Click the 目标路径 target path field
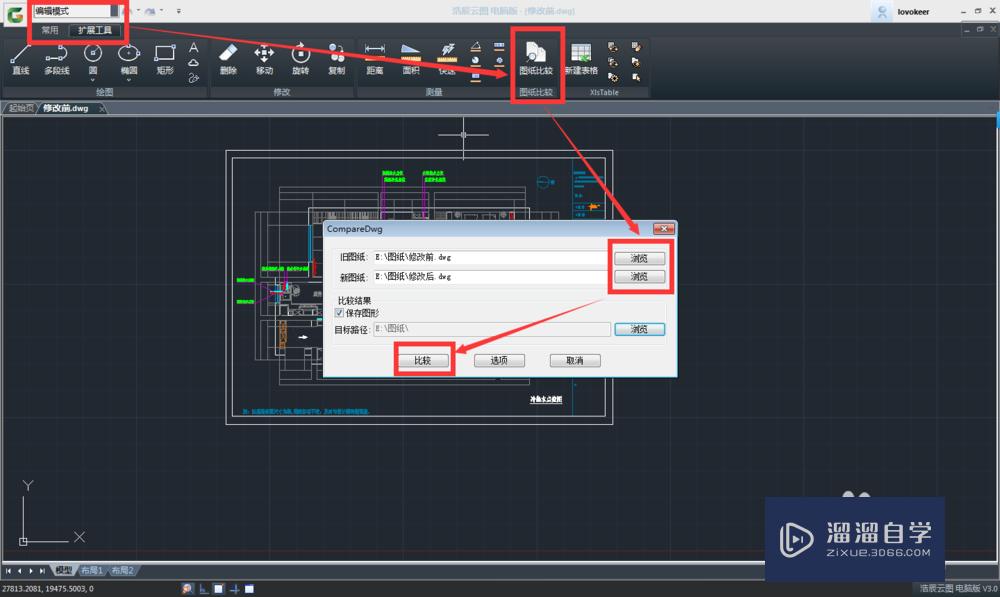Screen dimensions: 1000x597 [x=492, y=329]
